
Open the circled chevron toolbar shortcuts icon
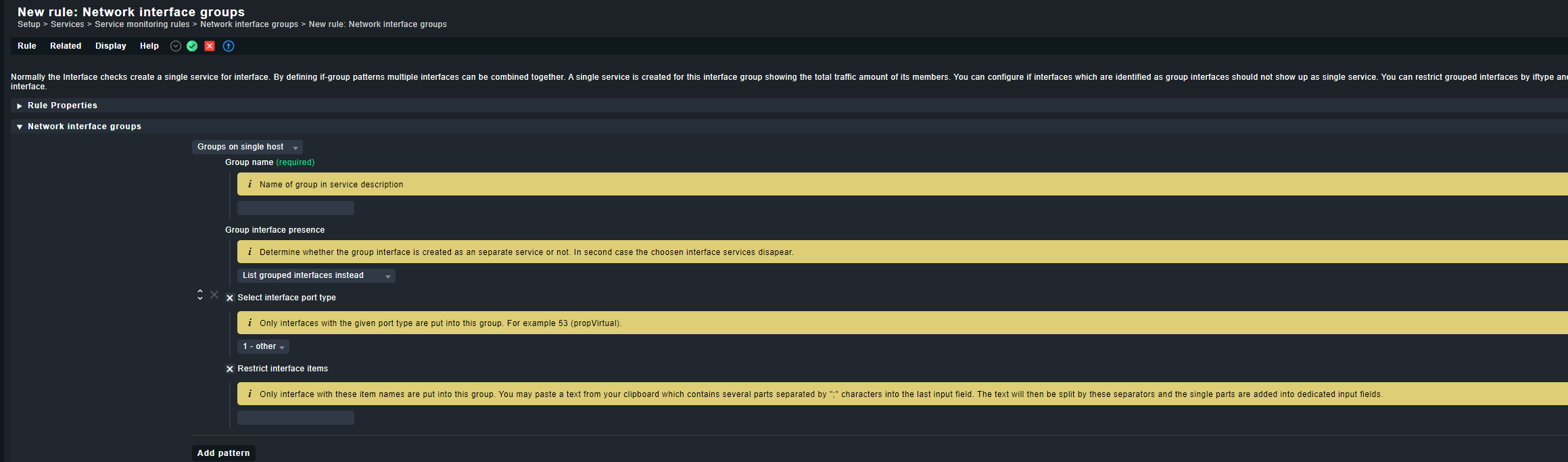pos(175,46)
